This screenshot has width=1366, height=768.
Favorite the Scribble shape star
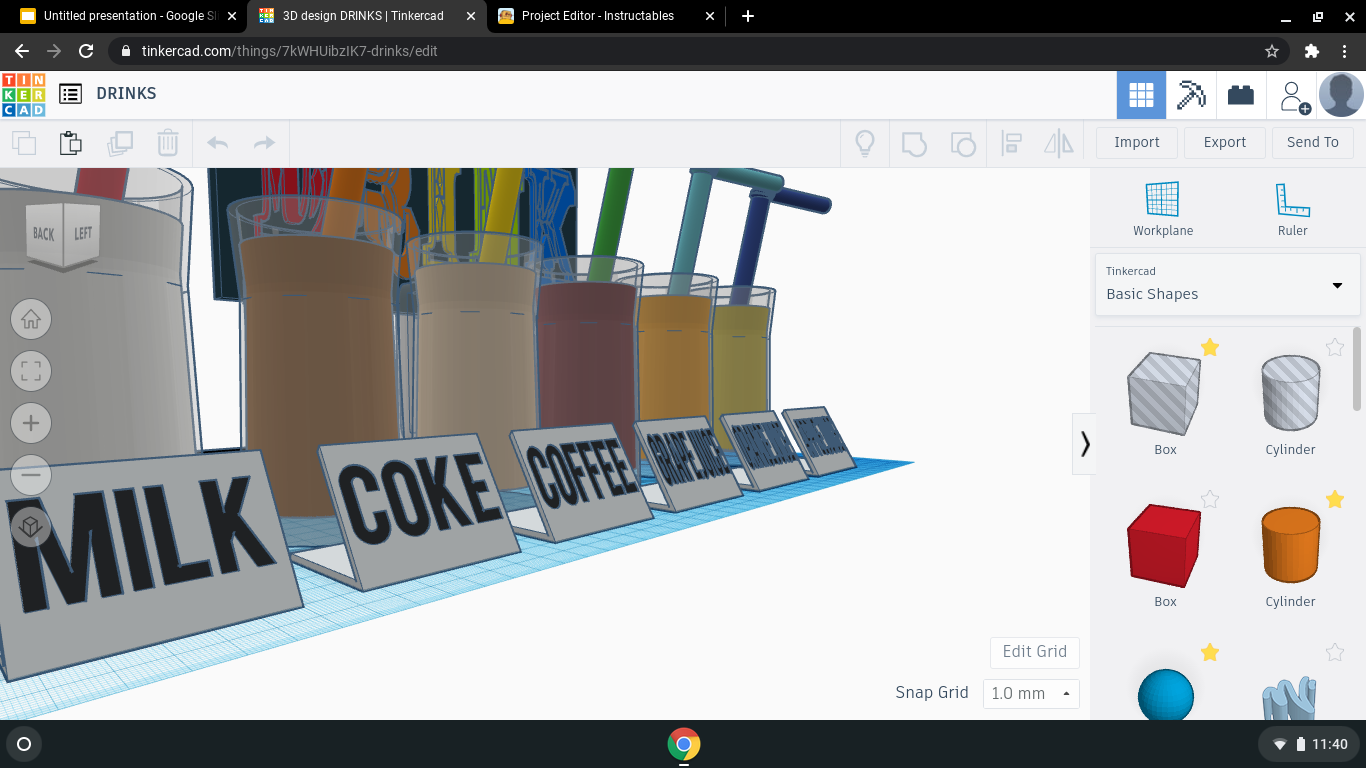[1335, 652]
